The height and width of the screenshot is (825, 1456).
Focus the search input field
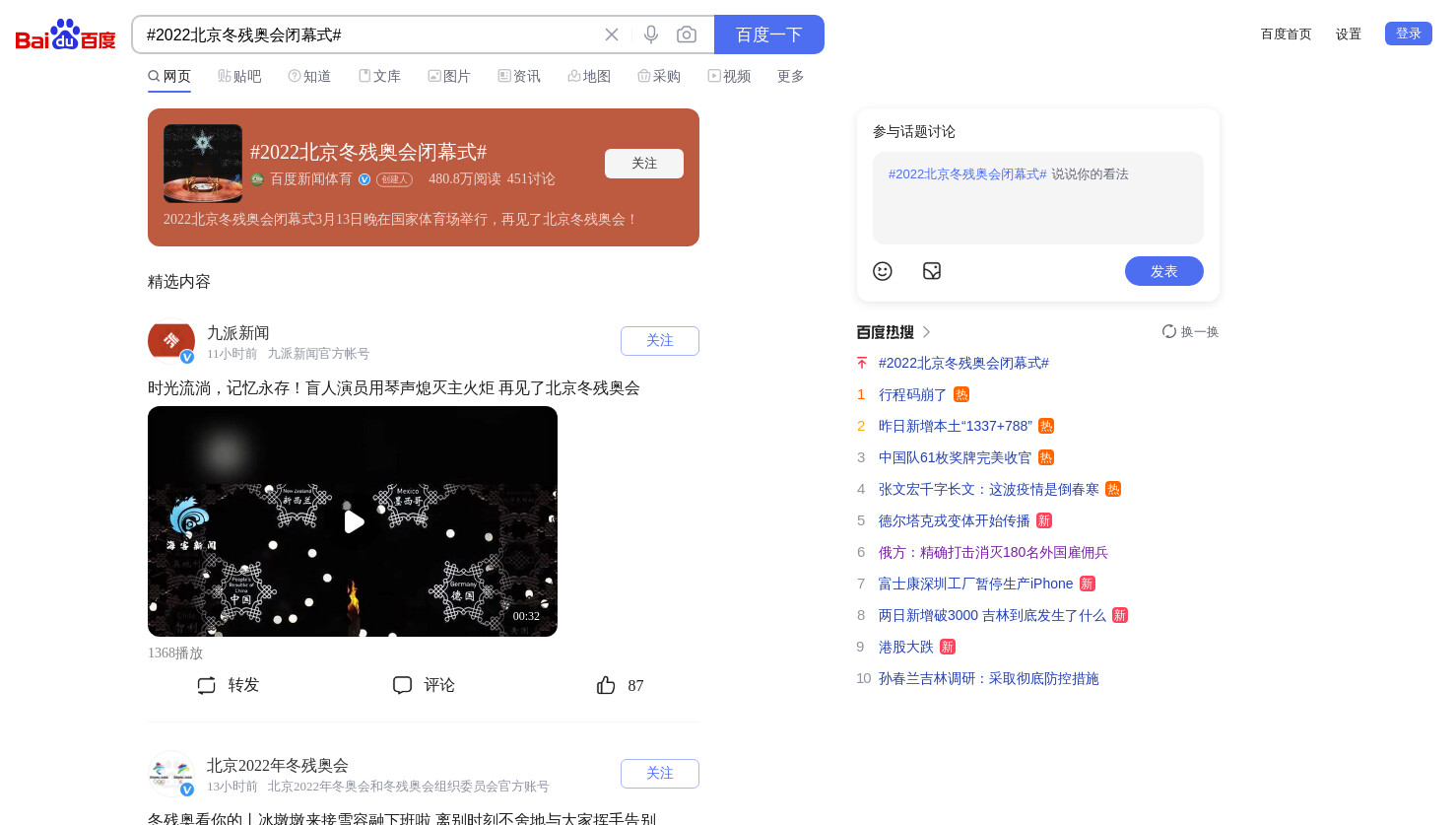click(x=369, y=34)
